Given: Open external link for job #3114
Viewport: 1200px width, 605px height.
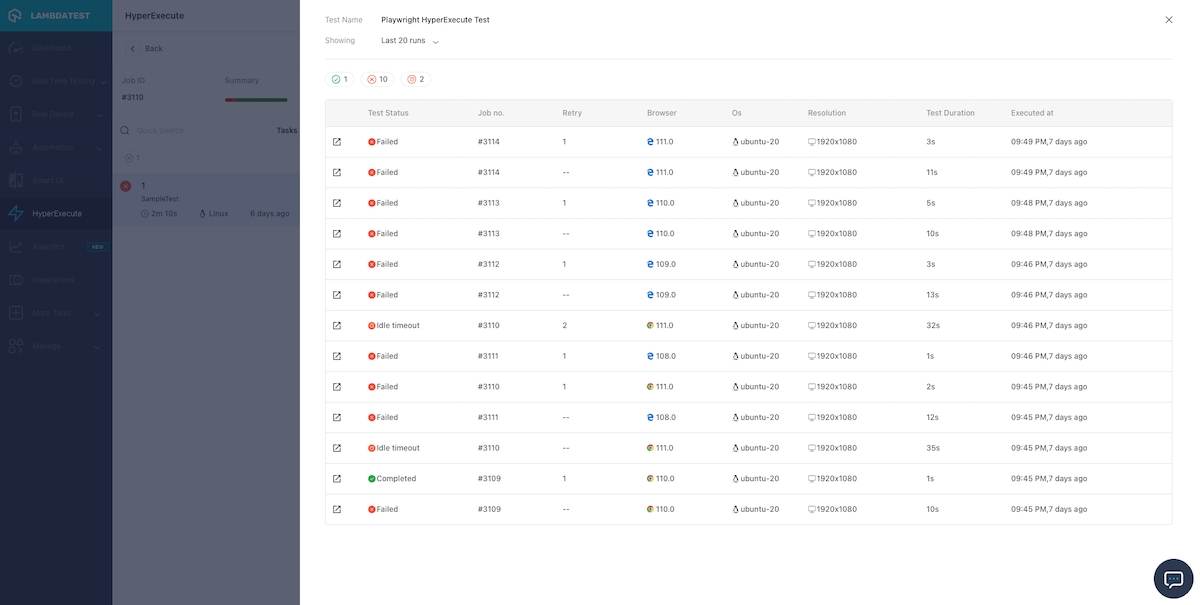Looking at the screenshot, I should click(337, 141).
